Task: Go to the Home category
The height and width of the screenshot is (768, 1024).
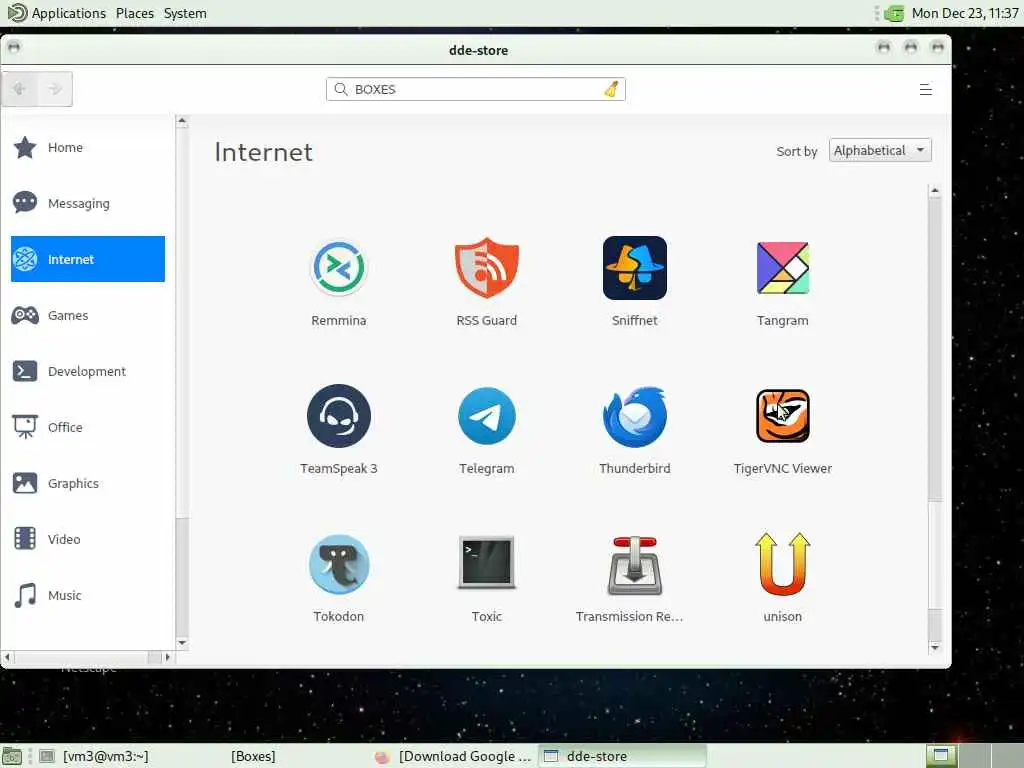Action: [88, 148]
